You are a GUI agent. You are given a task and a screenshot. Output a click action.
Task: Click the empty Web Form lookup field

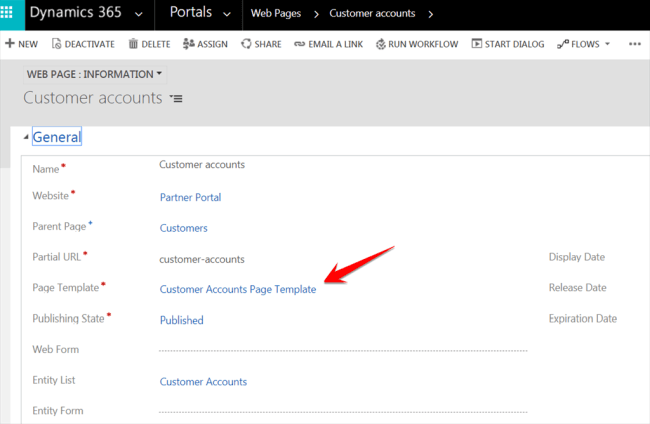point(343,349)
